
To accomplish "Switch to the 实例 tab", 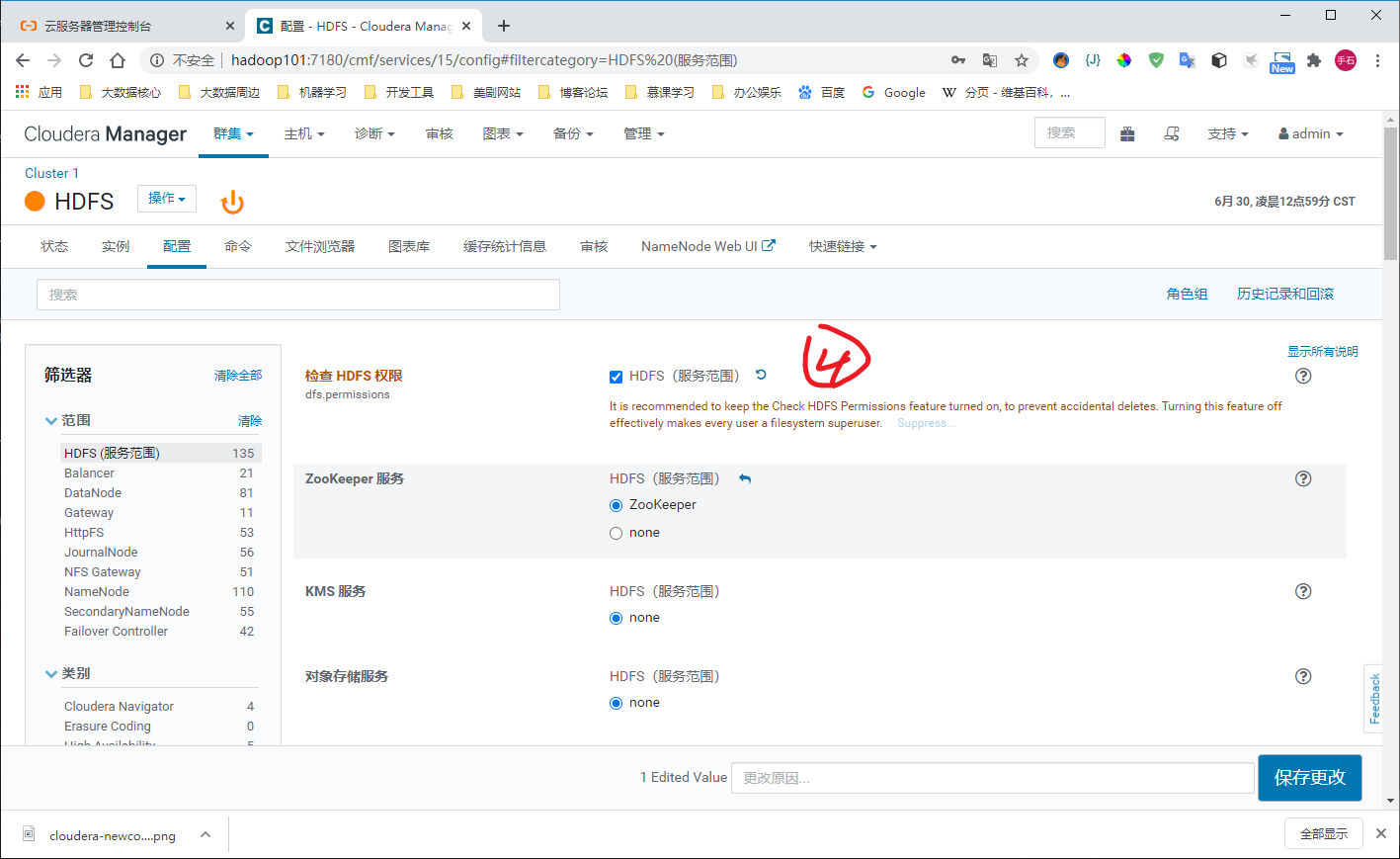I will click(x=116, y=246).
